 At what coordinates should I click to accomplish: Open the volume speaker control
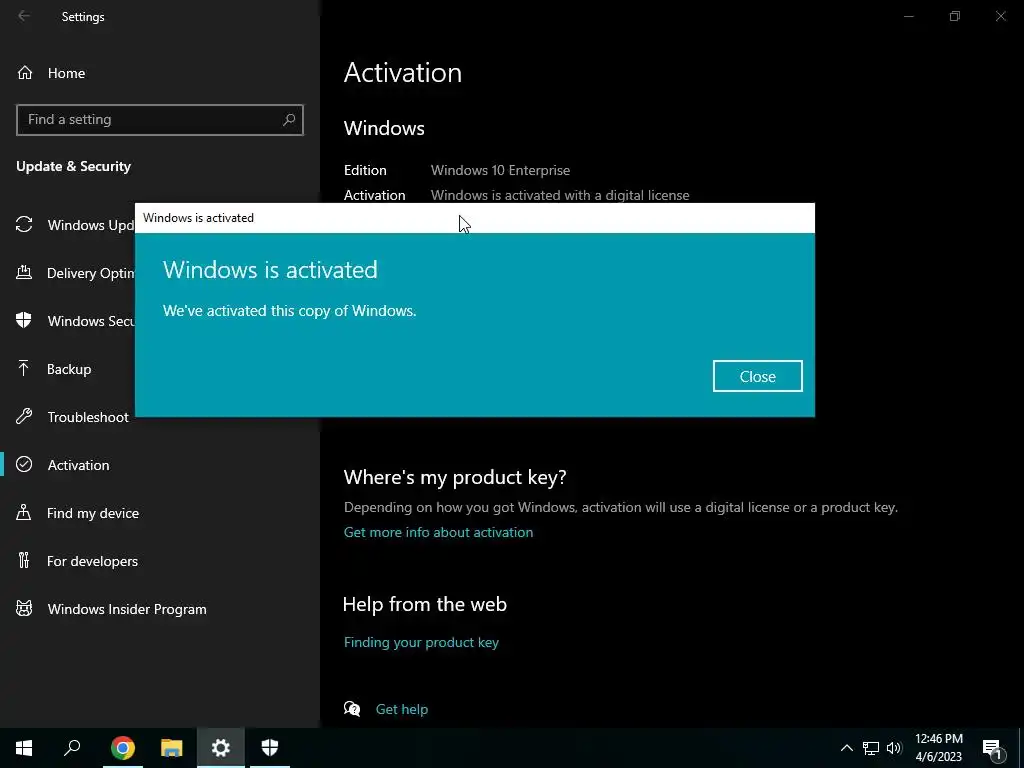coord(894,748)
